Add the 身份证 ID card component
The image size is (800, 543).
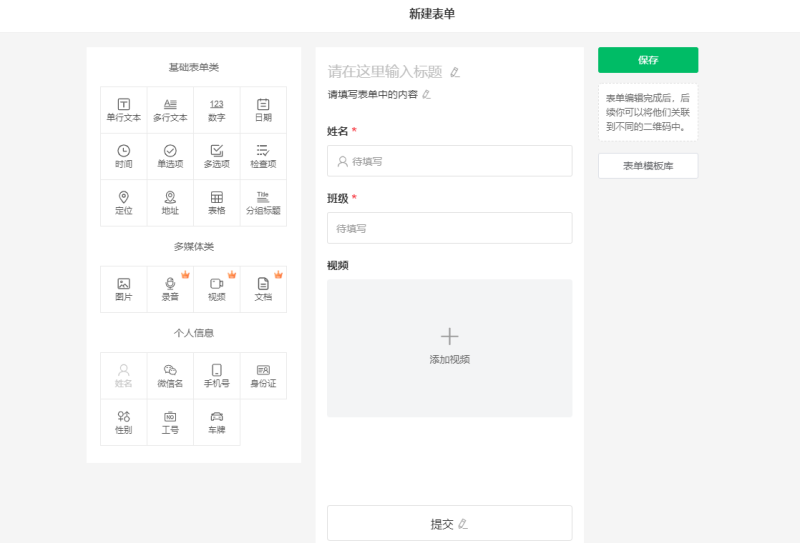tap(263, 376)
